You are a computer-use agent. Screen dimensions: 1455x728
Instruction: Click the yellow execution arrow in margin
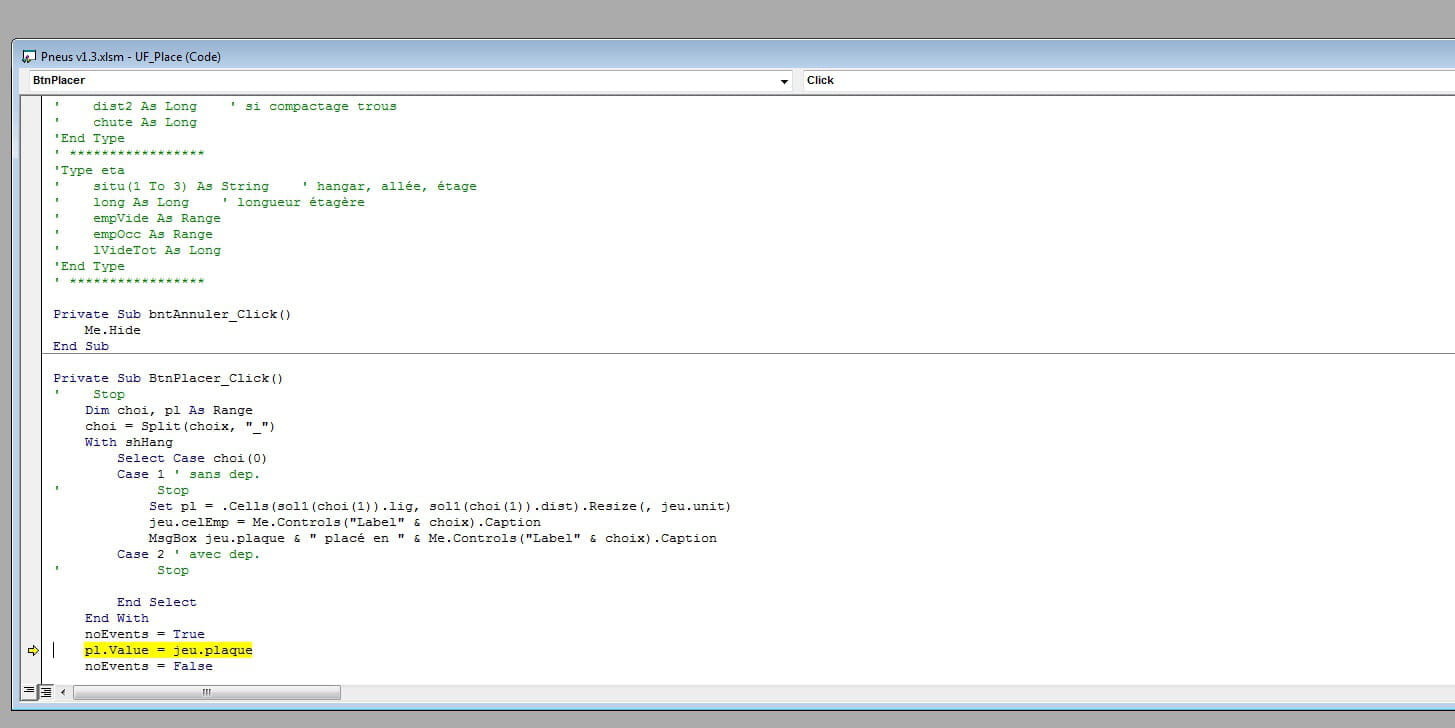(32, 650)
